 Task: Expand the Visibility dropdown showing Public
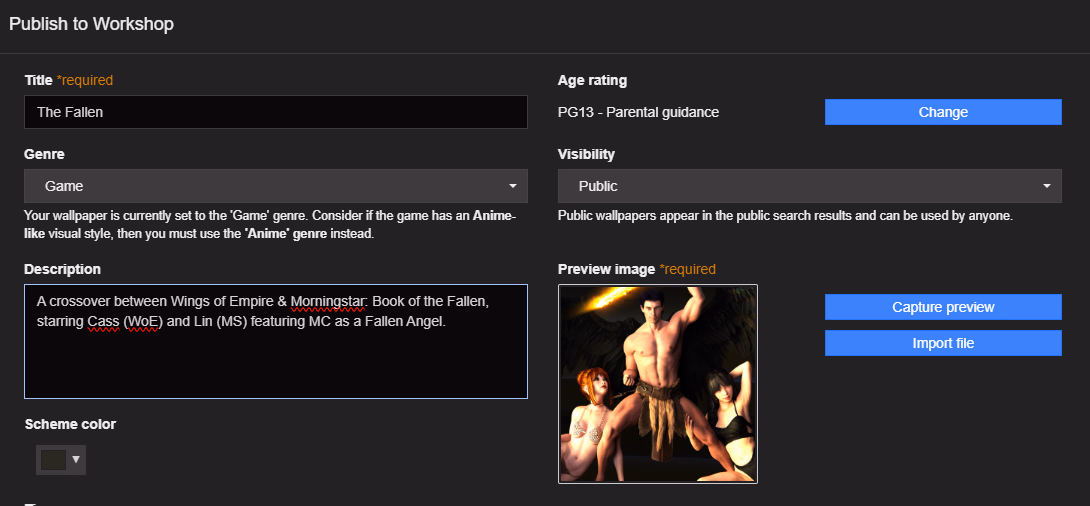[809, 186]
